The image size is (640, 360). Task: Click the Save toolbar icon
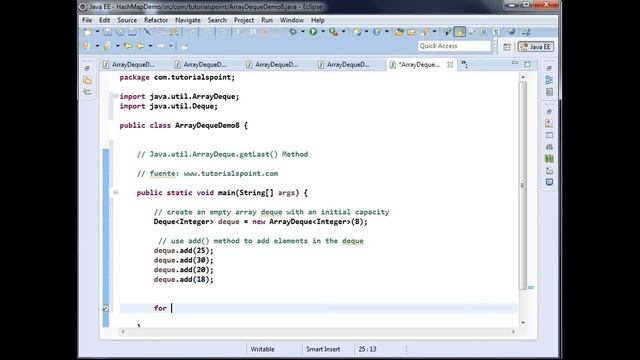point(107,32)
